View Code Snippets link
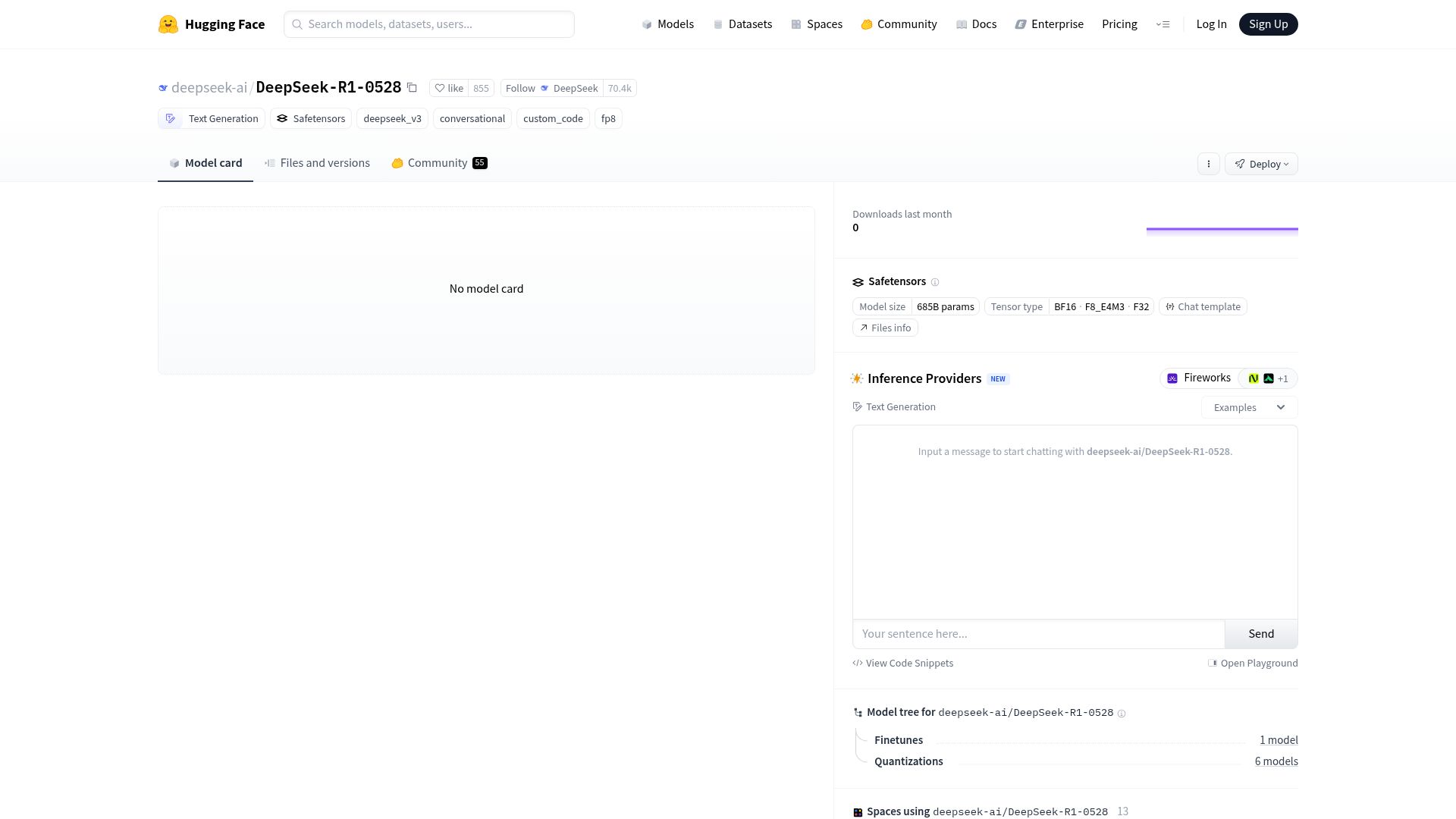 902,664
